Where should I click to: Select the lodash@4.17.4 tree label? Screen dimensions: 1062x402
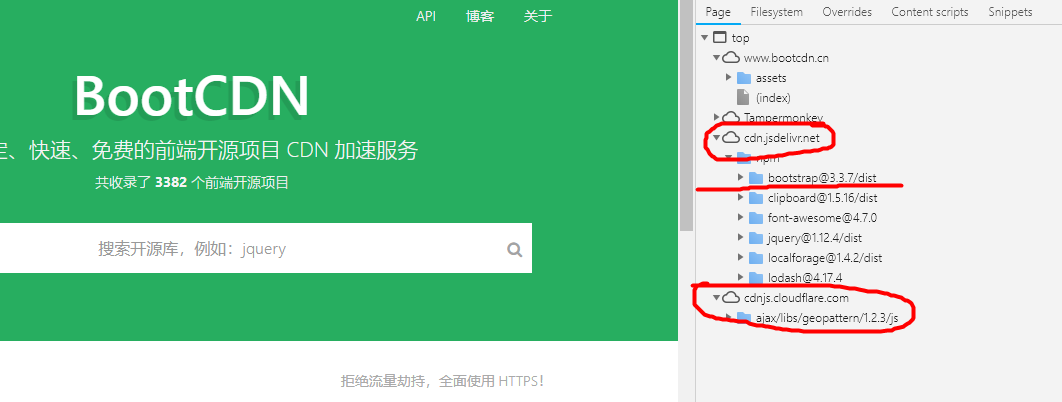pos(805,277)
